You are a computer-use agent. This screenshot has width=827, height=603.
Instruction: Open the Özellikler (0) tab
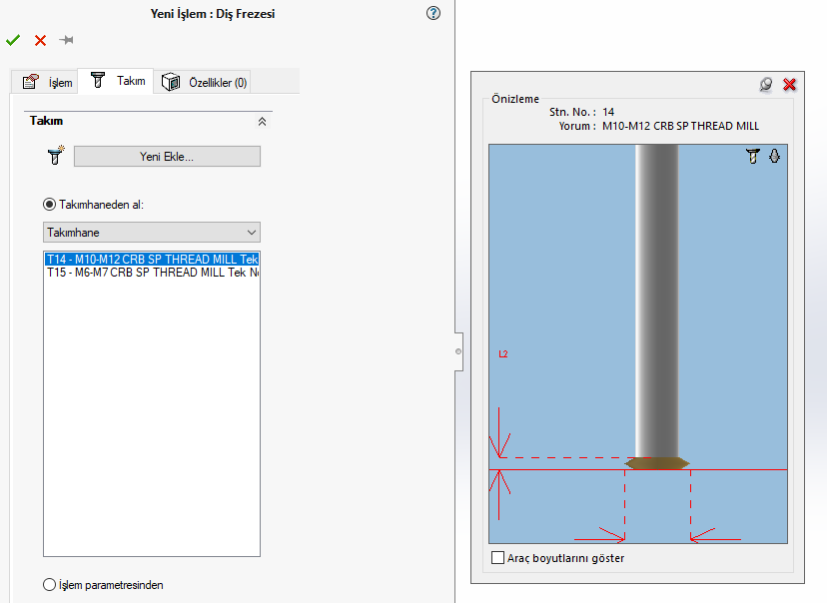[x=205, y=82]
